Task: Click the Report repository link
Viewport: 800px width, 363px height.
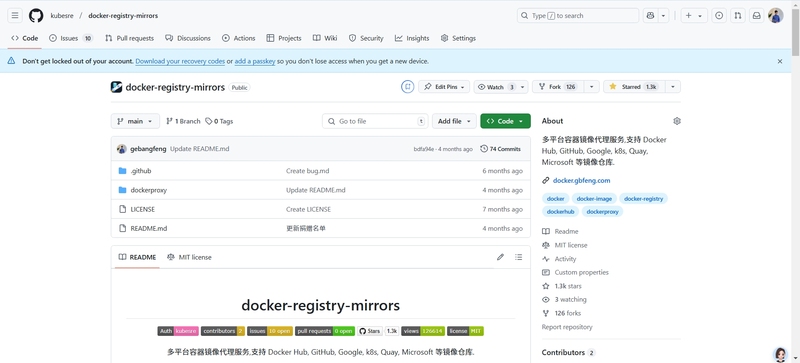Action: (567, 327)
